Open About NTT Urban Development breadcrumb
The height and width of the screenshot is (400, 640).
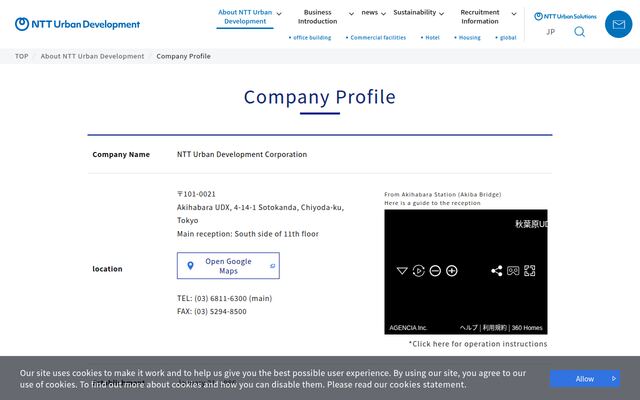tap(92, 56)
